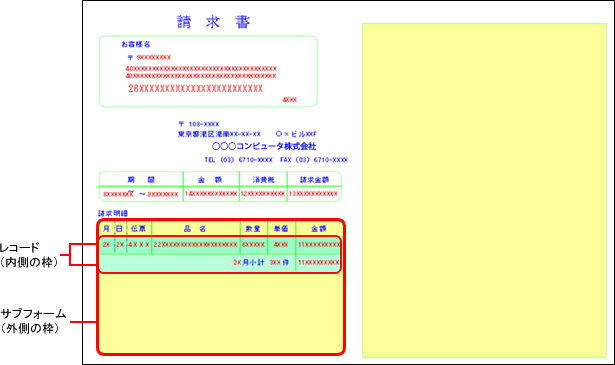615x365 pixels.
Task: Click the 請求明細 label
Action: (x=113, y=213)
